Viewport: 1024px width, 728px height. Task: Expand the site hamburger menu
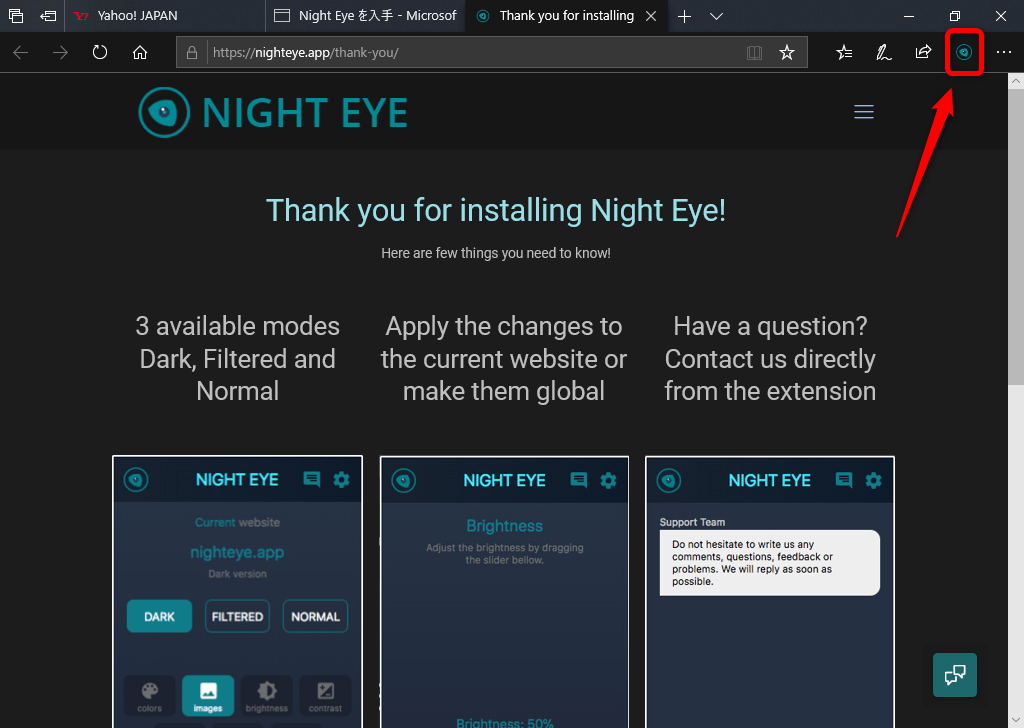tap(864, 112)
